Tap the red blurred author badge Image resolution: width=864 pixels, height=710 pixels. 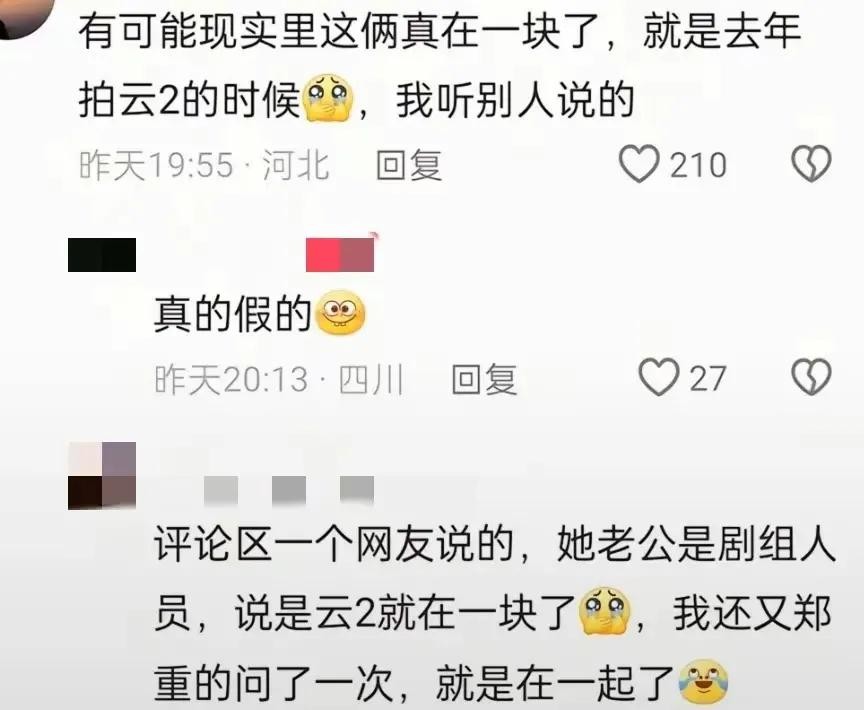pyautogui.click(x=340, y=254)
